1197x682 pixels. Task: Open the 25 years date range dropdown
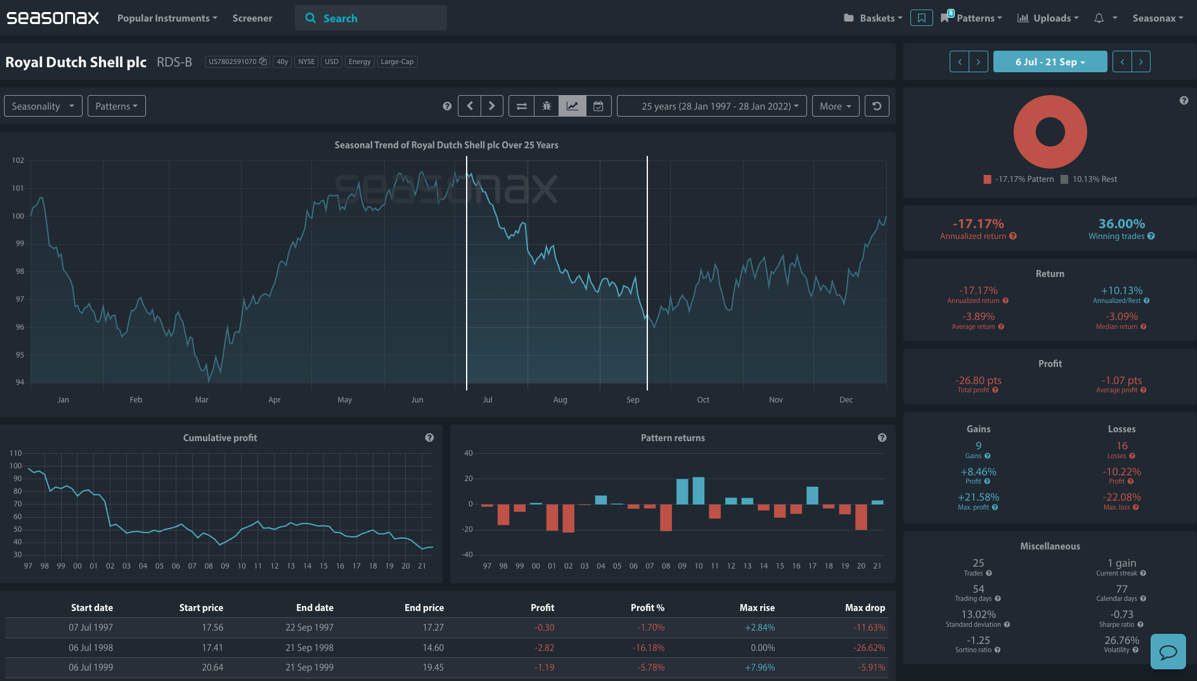coord(711,106)
